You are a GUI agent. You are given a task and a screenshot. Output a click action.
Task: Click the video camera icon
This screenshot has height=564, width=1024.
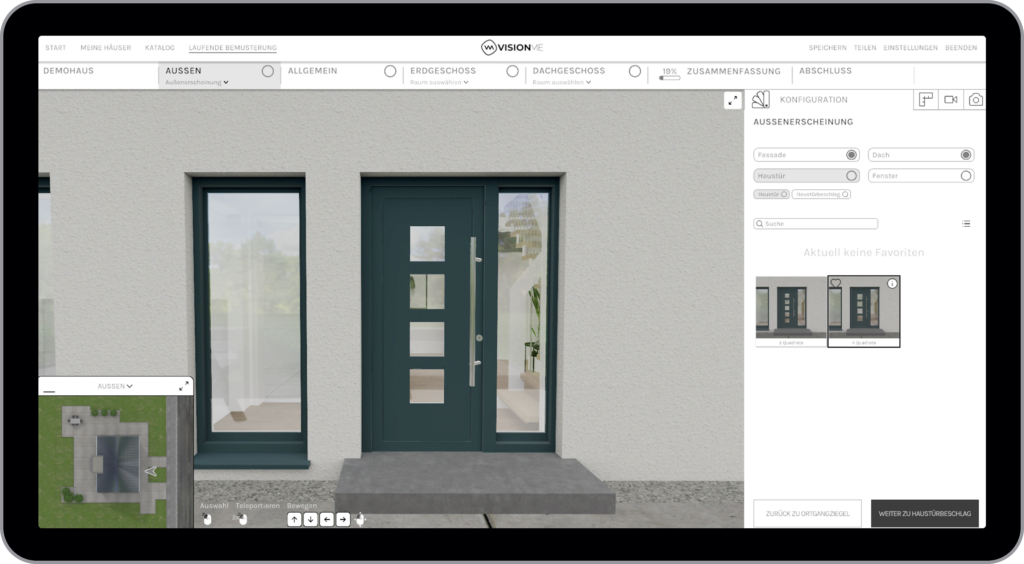(x=950, y=100)
